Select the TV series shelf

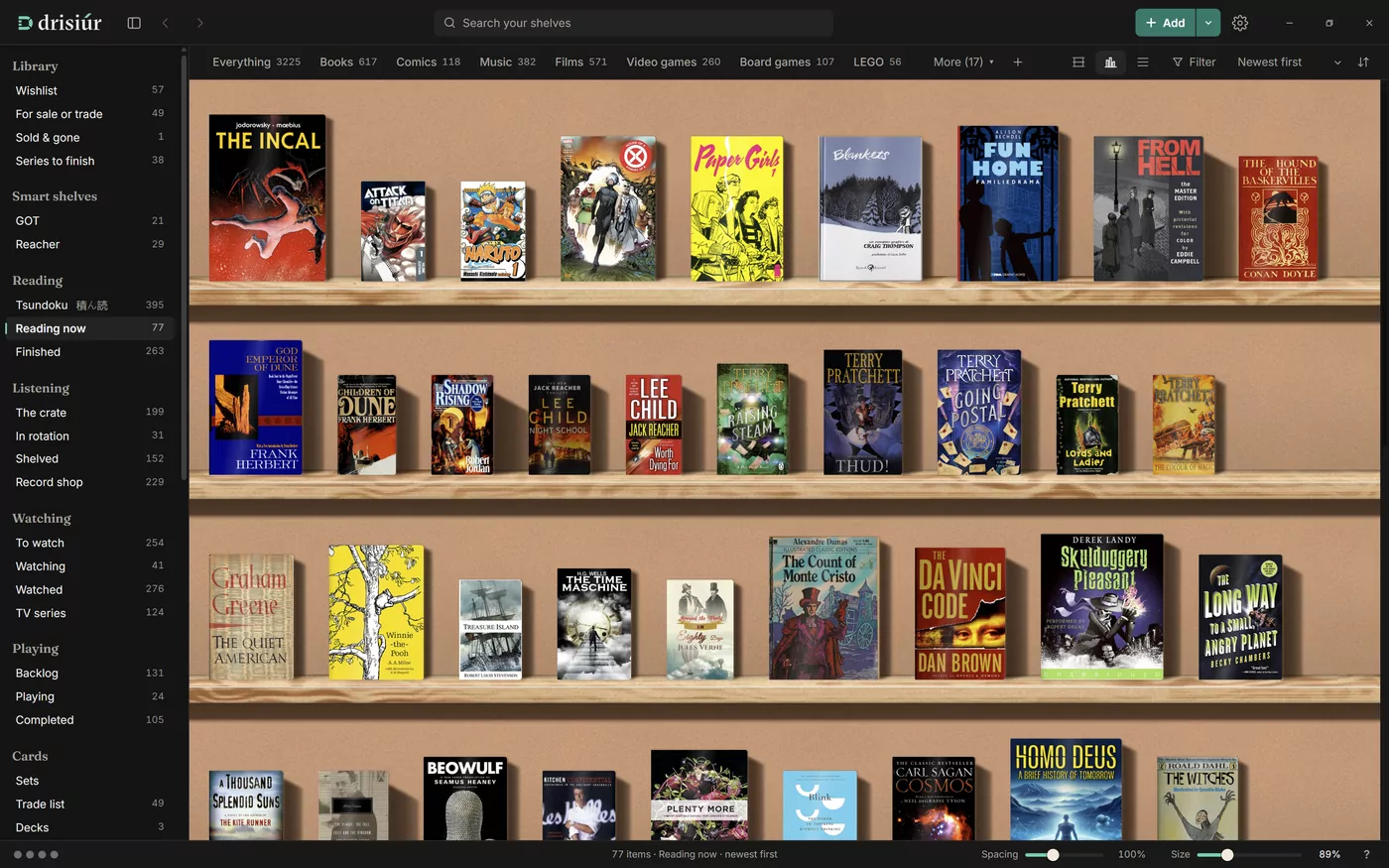(x=89, y=613)
